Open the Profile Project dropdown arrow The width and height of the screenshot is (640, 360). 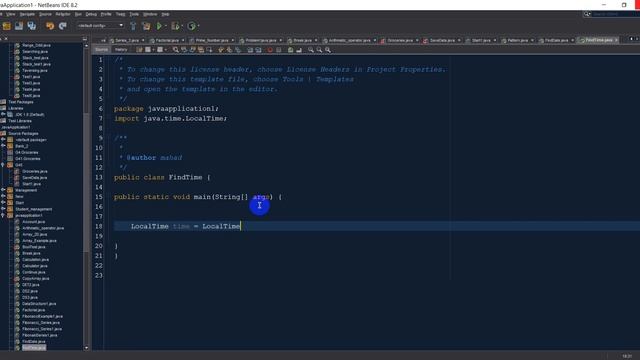point(198,26)
